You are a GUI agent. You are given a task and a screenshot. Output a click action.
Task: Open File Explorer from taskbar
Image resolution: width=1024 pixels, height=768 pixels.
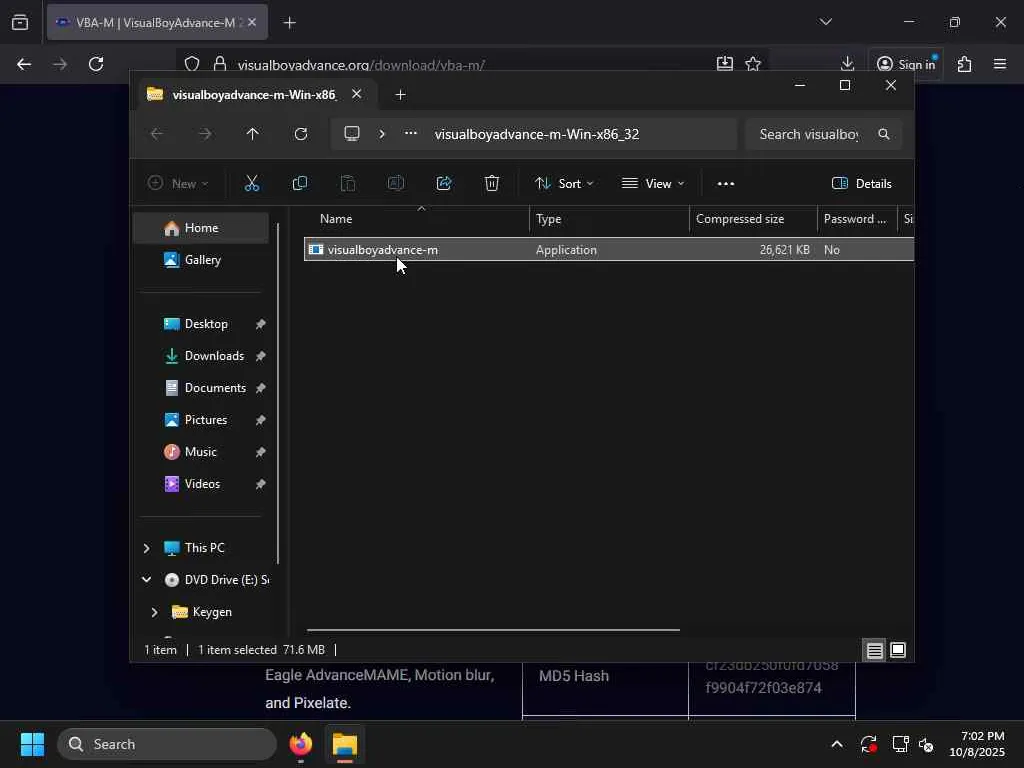pyautogui.click(x=345, y=744)
